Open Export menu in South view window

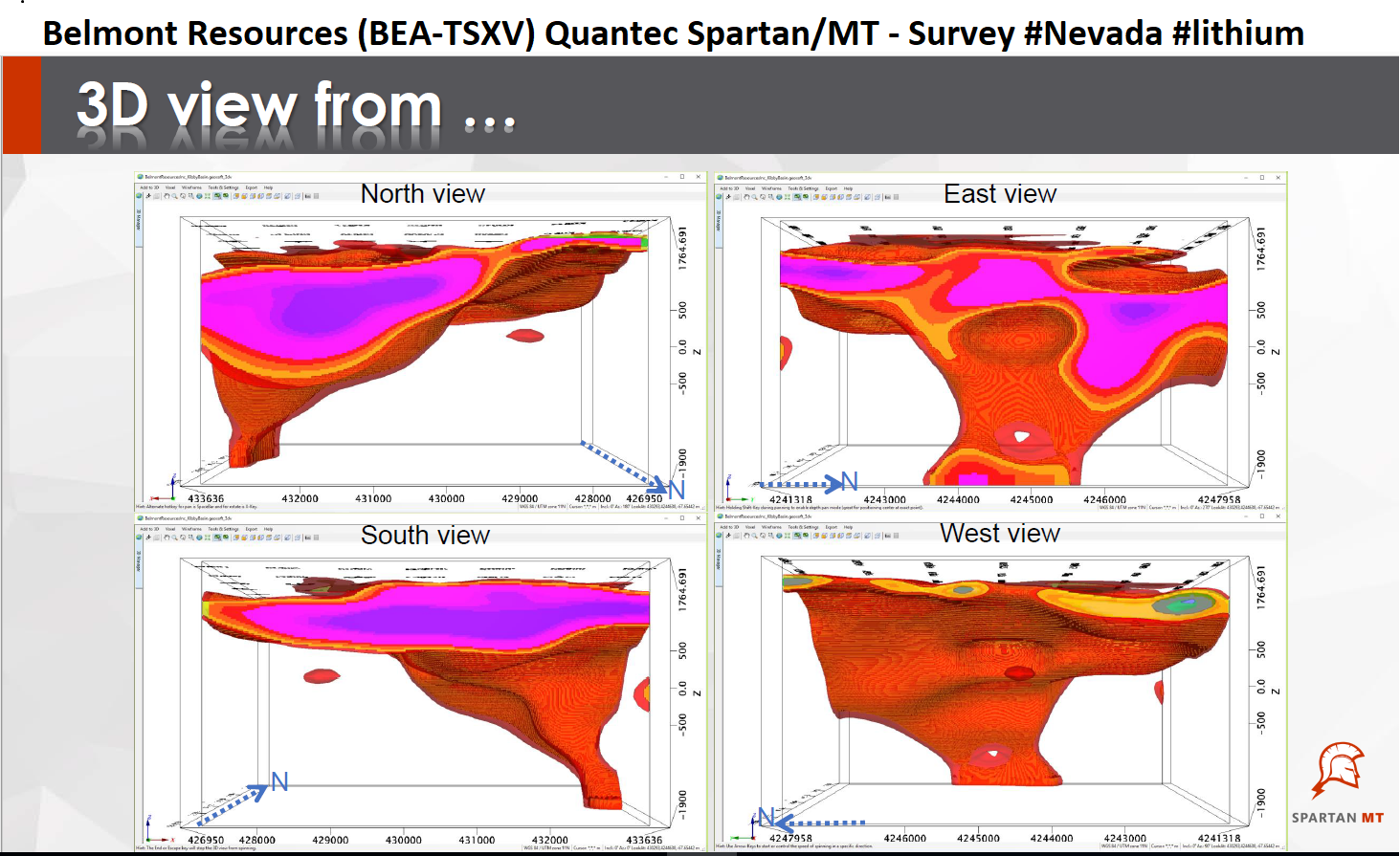coord(252,529)
